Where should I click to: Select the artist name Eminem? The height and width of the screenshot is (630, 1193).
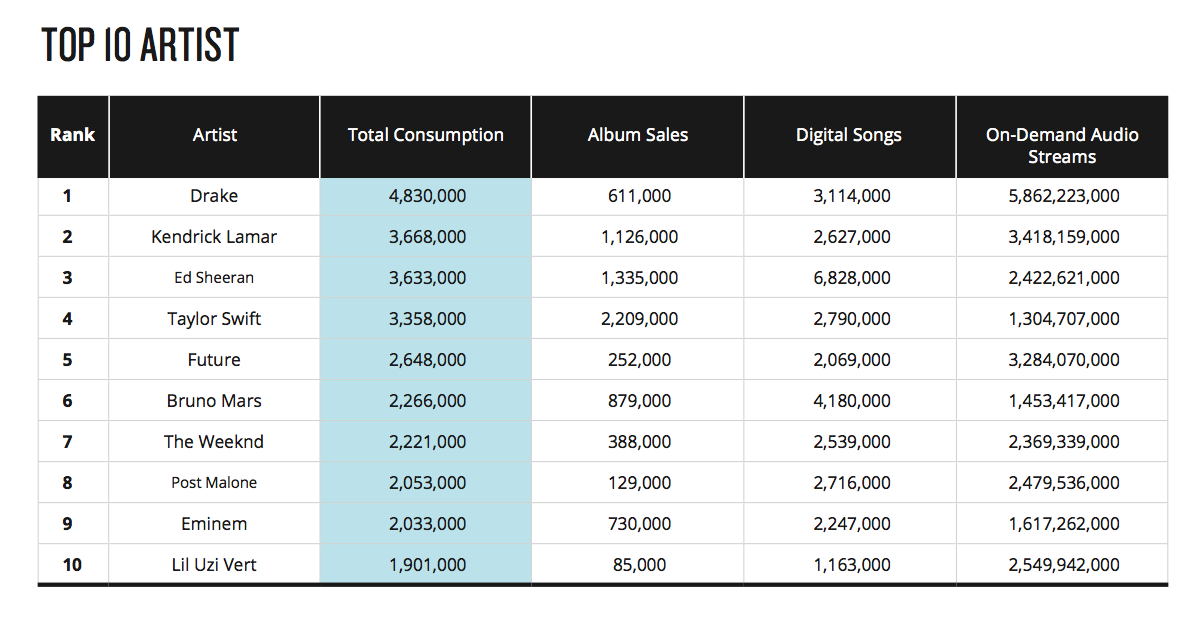tap(214, 524)
